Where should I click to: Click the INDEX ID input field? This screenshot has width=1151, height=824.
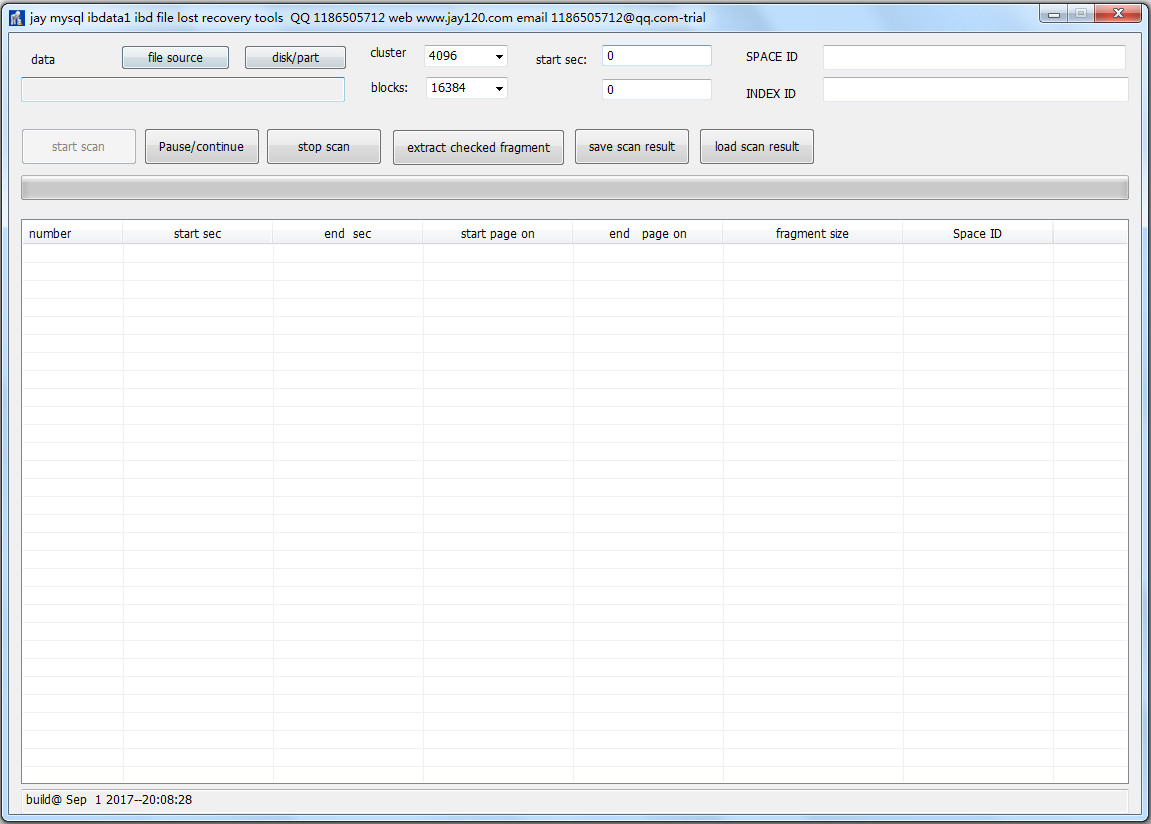[973, 90]
